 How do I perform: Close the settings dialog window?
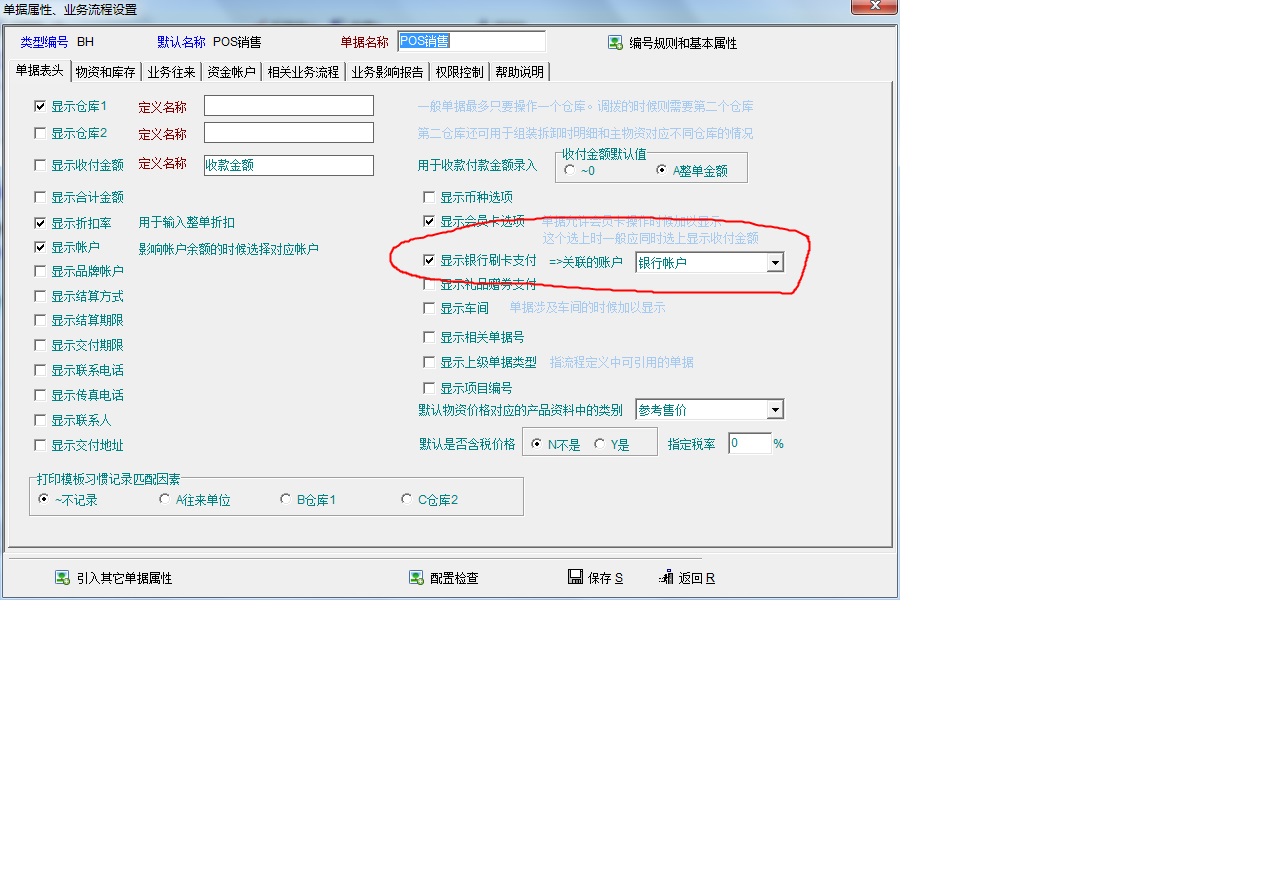click(873, 7)
